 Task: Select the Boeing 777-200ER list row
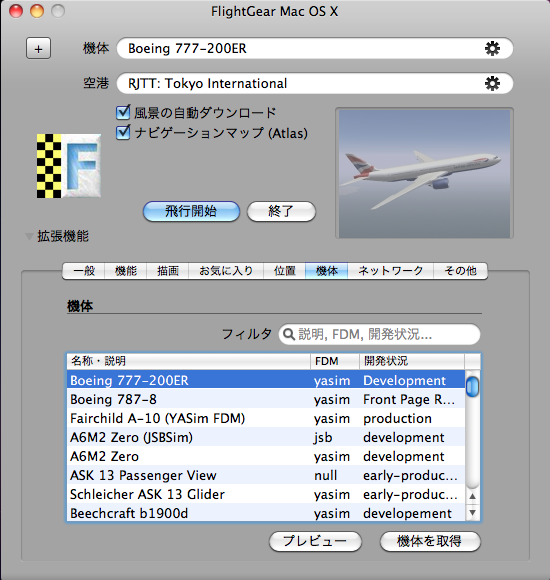266,380
